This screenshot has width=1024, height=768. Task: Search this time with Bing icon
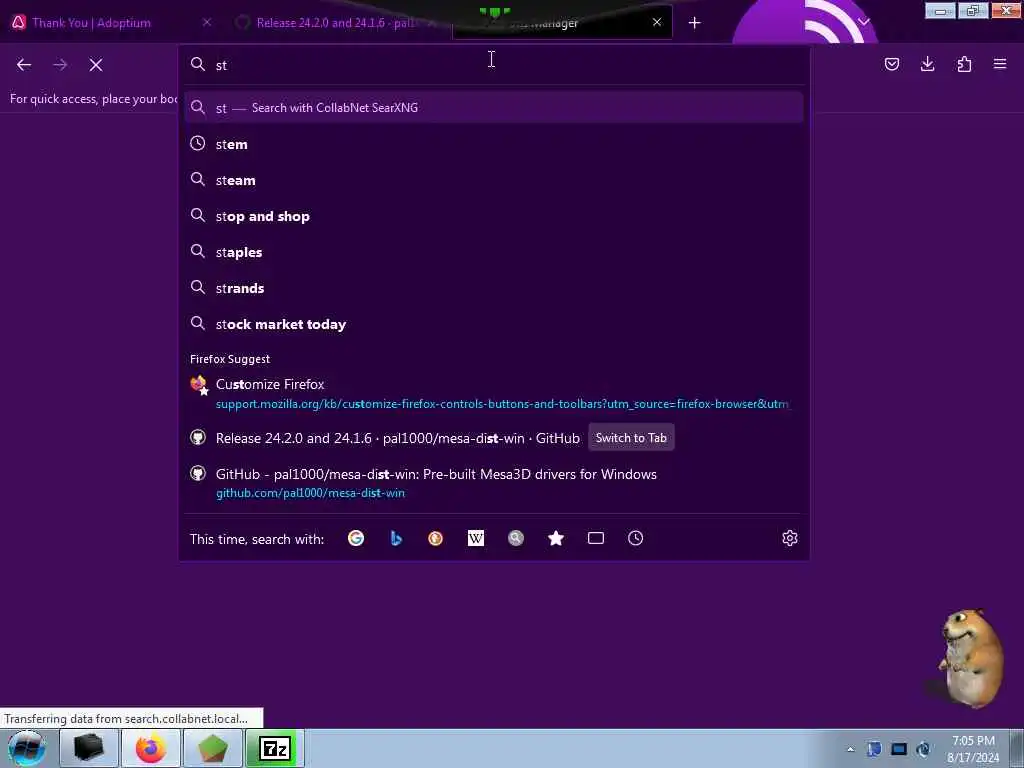[x=396, y=538]
